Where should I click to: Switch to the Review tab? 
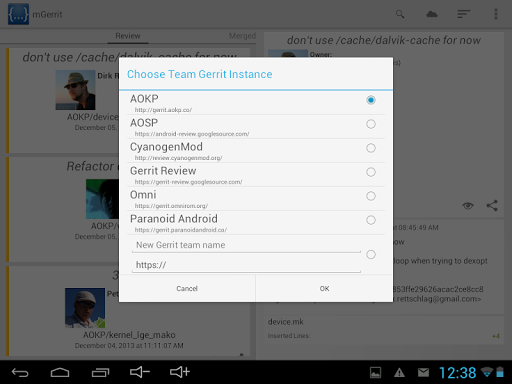pyautogui.click(x=128, y=36)
